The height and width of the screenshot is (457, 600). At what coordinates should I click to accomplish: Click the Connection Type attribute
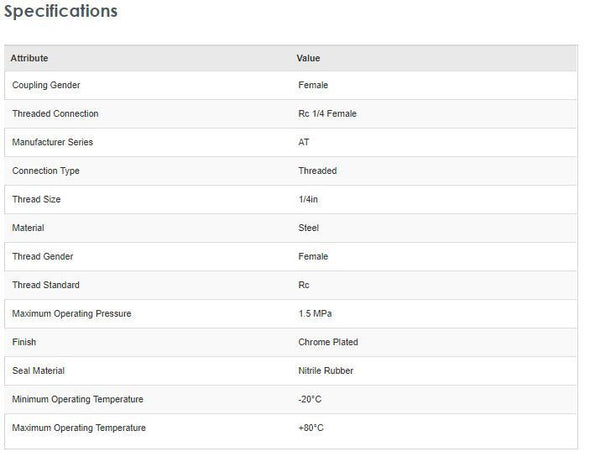tap(46, 171)
